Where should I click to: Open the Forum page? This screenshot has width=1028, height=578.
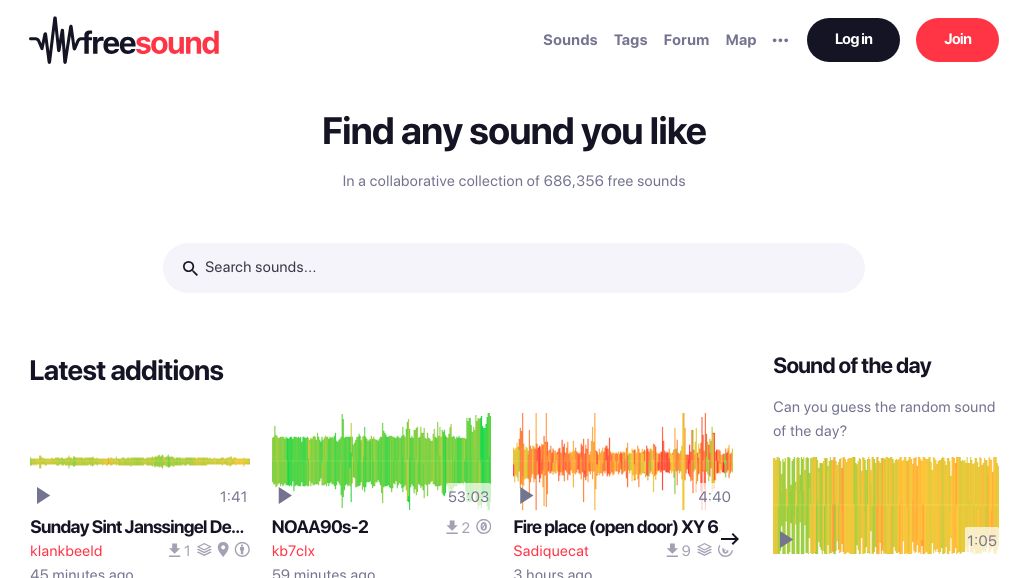pos(686,40)
